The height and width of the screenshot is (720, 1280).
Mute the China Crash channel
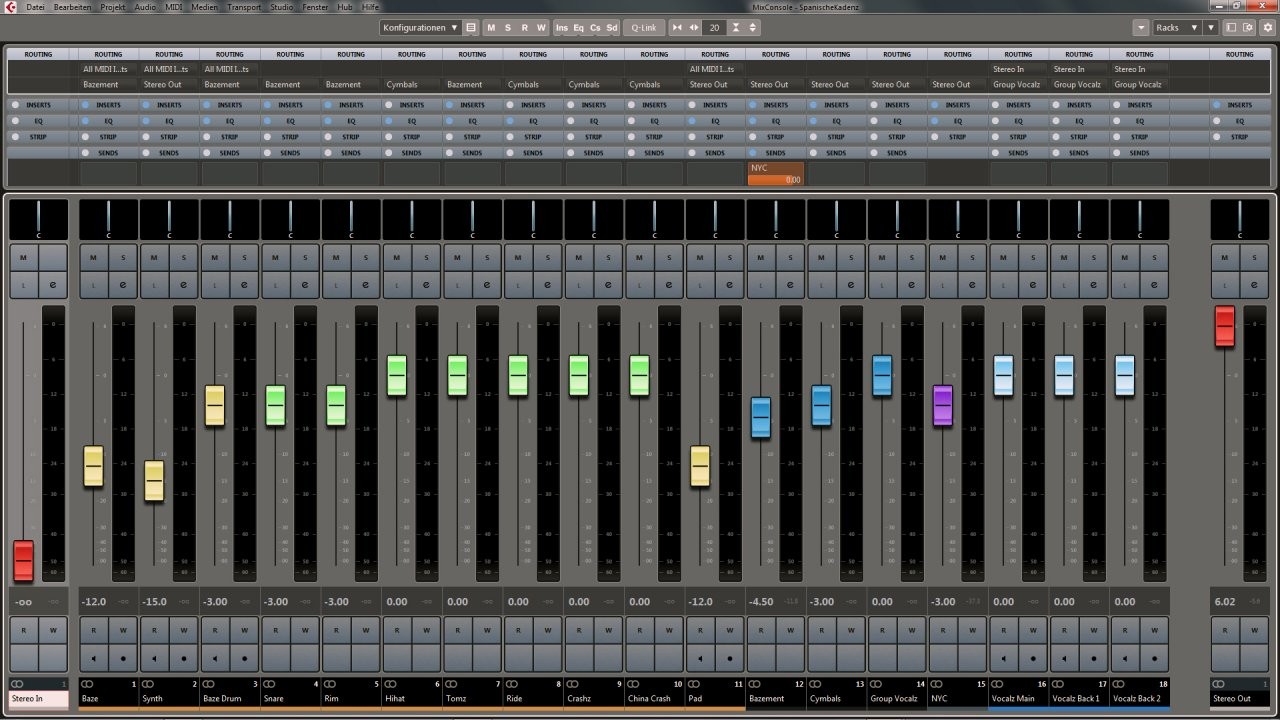tap(639, 257)
